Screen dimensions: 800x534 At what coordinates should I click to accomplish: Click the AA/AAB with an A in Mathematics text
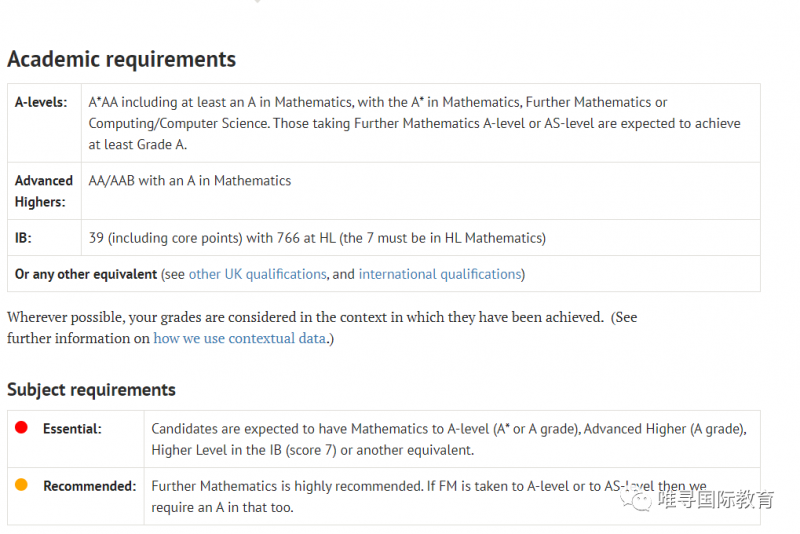pos(190,181)
